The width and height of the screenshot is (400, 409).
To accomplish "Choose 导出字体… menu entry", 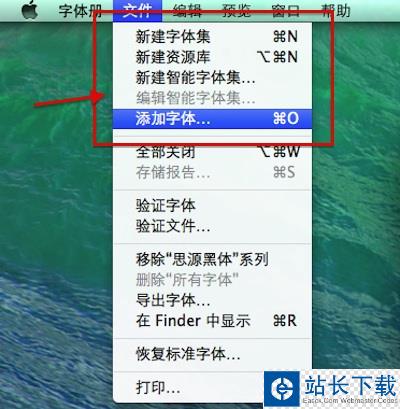I will pyautogui.click(x=213, y=300).
